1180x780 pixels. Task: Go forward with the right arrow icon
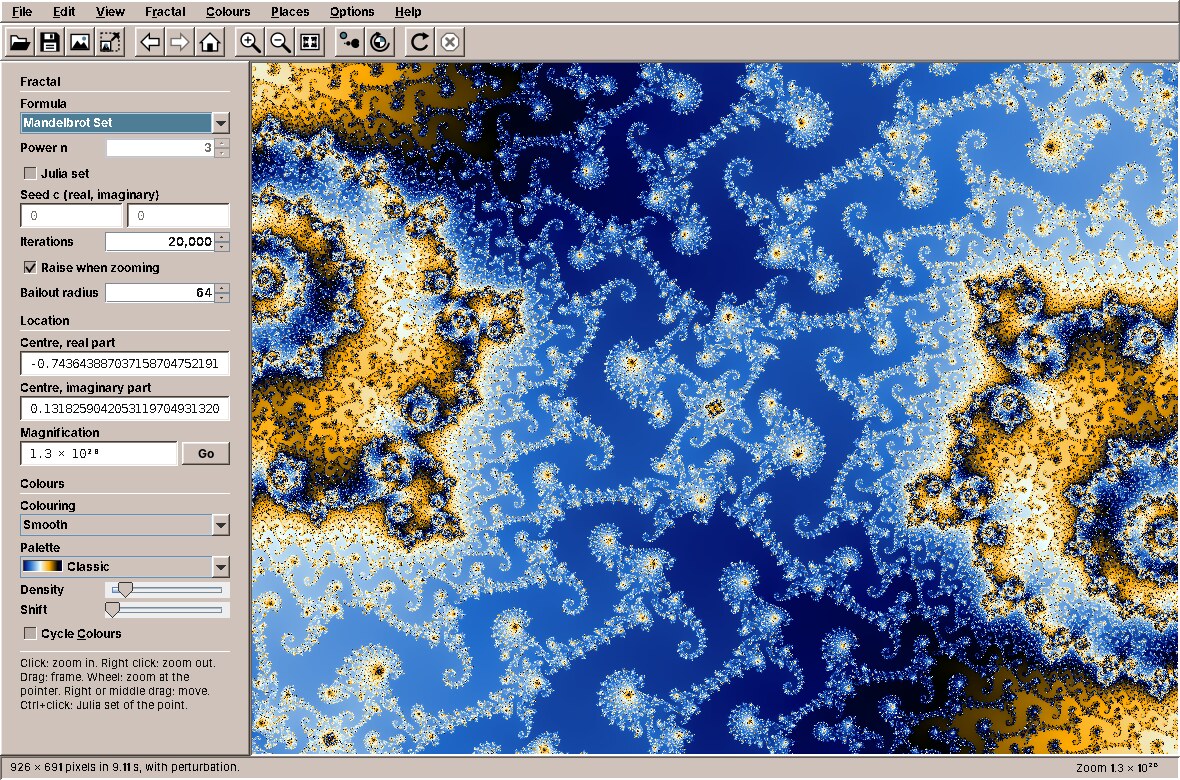(180, 41)
